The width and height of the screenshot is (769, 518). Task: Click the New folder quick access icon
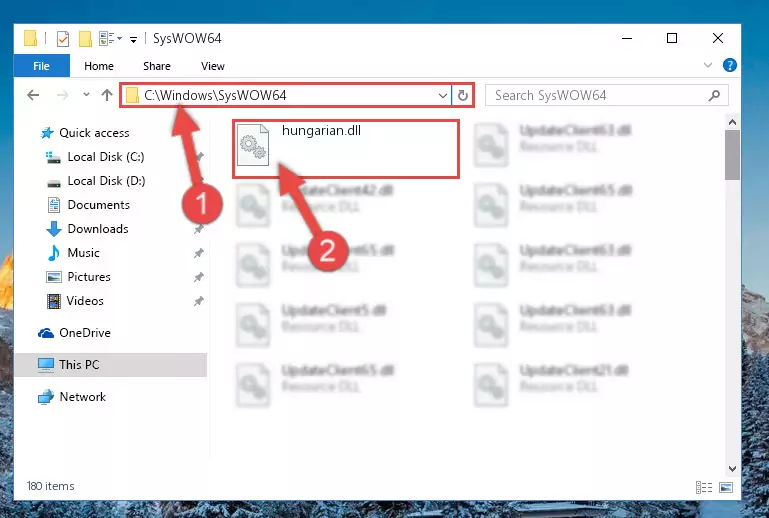click(x=85, y=38)
